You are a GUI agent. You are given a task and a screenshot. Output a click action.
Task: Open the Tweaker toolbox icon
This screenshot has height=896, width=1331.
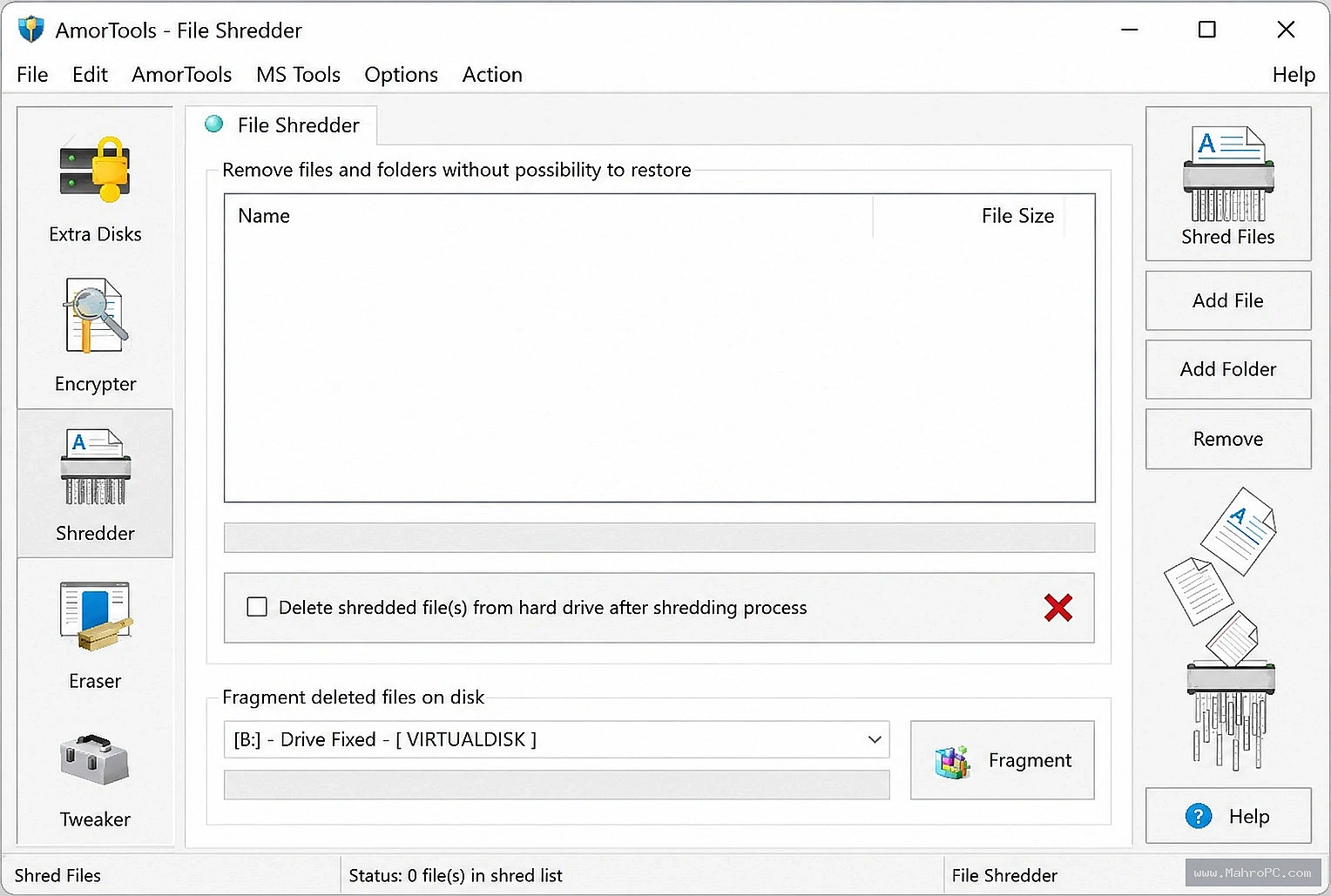[95, 760]
